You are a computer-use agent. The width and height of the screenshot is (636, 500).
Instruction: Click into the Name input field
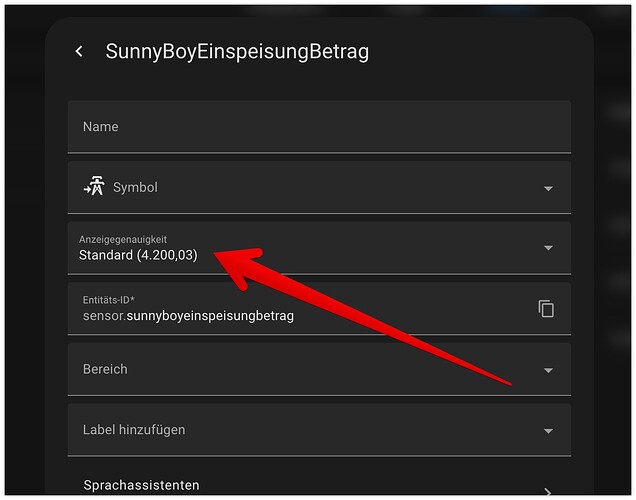[x=319, y=127]
